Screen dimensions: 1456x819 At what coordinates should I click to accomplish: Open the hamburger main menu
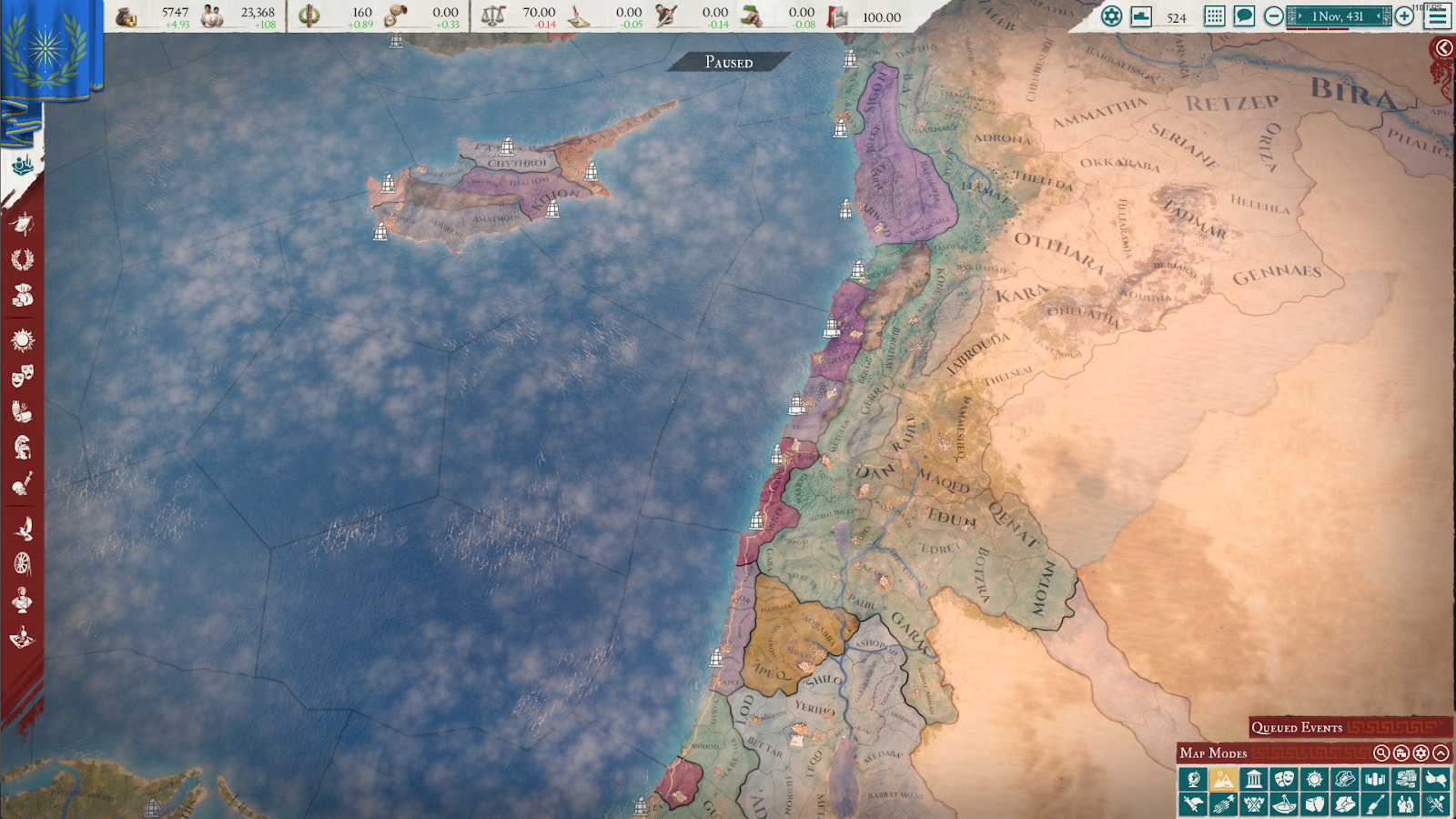(x=1438, y=15)
